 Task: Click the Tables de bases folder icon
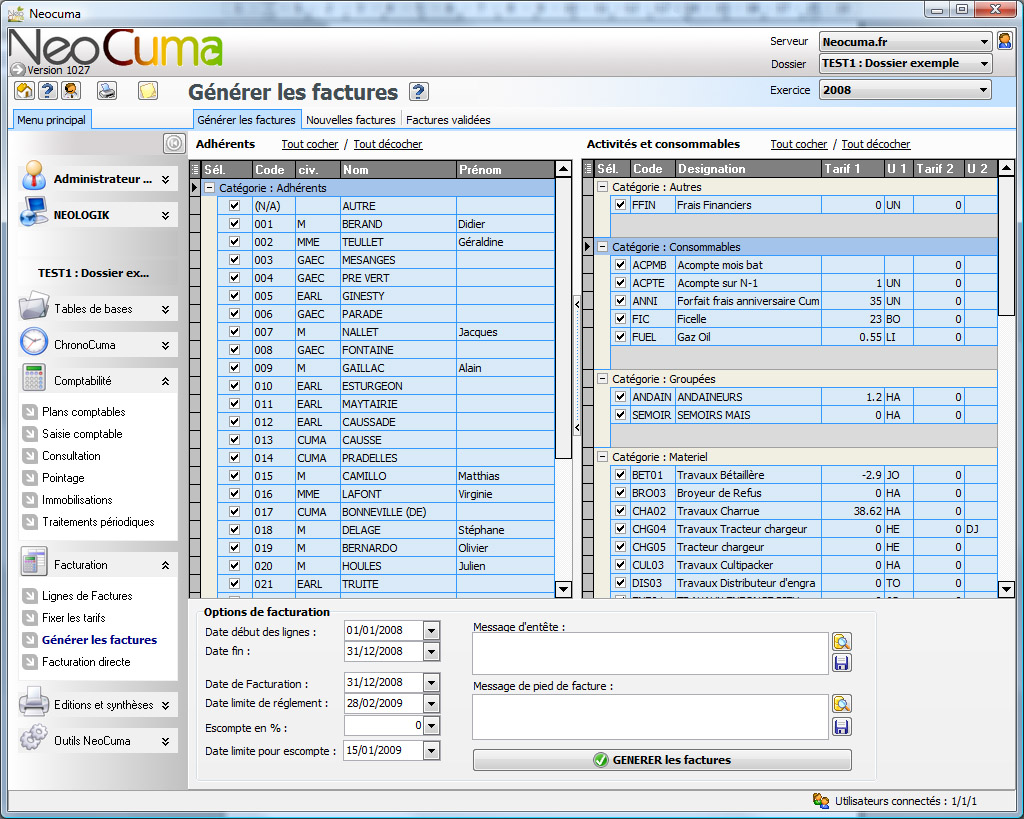pos(33,306)
